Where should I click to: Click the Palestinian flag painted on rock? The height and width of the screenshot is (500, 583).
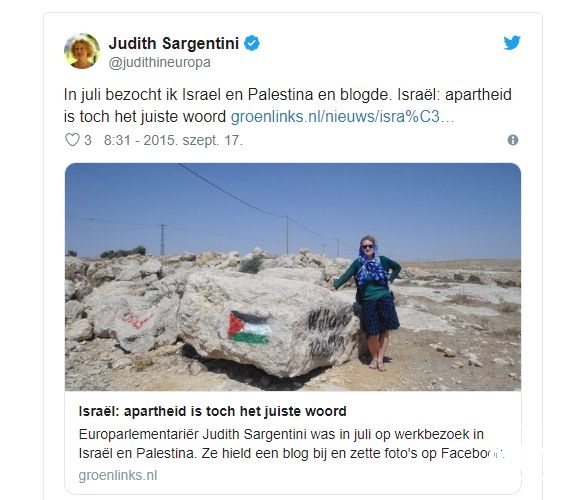pos(249,328)
